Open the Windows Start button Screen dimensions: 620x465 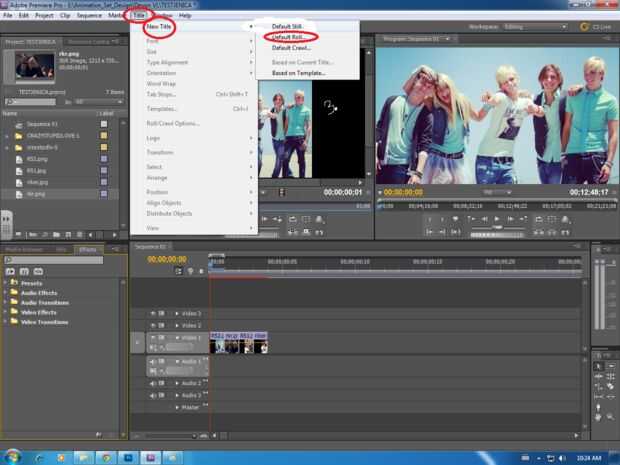tap(12, 457)
